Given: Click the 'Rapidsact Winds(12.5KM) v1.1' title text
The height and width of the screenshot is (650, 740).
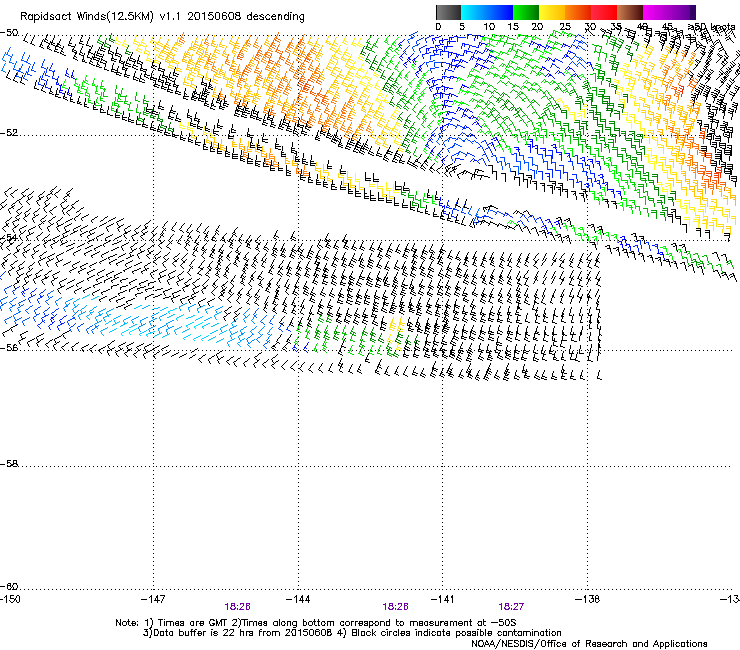Looking at the screenshot, I should tap(101, 17).
